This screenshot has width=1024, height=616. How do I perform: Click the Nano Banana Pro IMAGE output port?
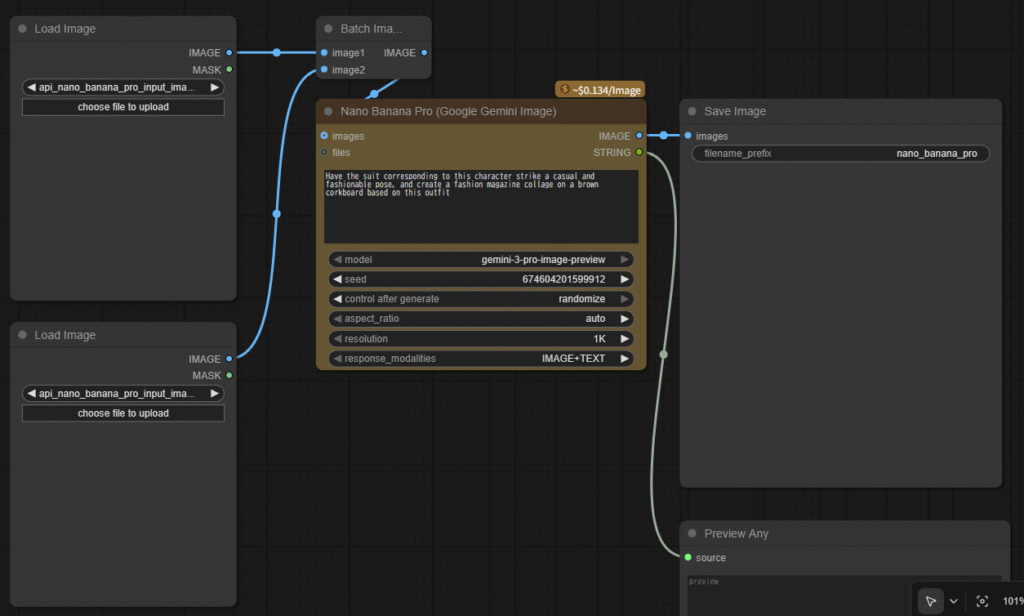pyautogui.click(x=639, y=135)
